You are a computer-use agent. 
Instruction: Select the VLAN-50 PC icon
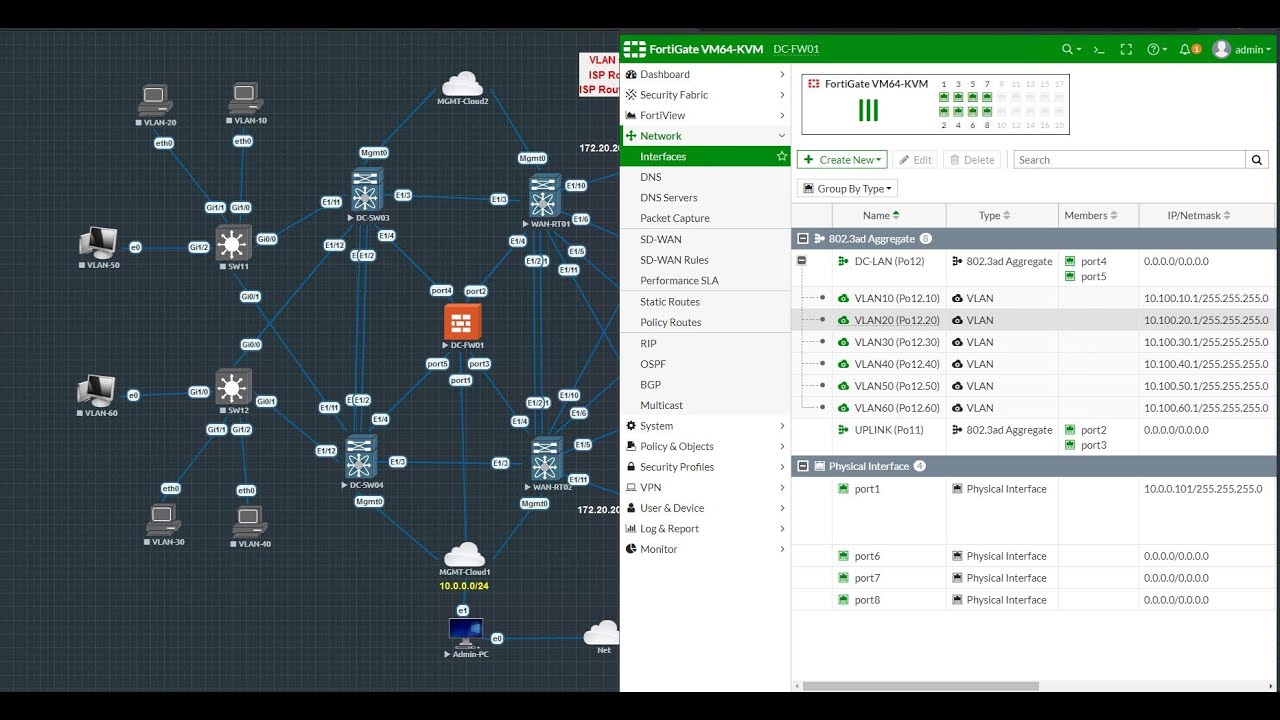coord(98,243)
